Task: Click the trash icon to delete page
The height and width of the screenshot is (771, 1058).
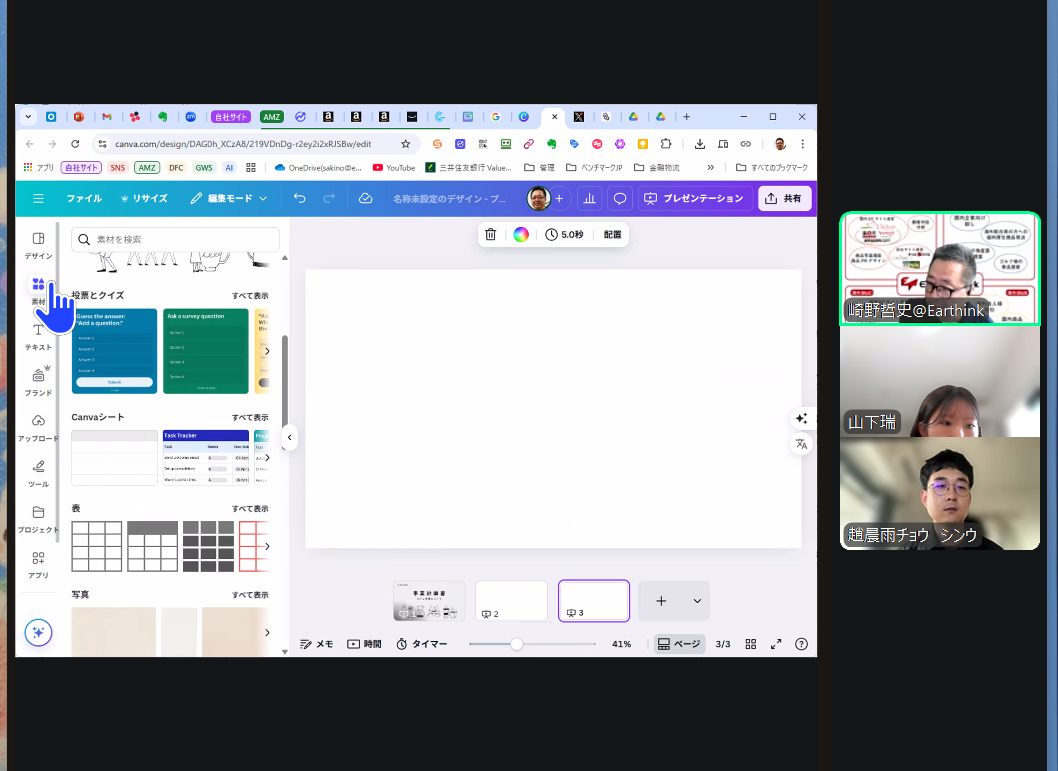Action: point(490,235)
